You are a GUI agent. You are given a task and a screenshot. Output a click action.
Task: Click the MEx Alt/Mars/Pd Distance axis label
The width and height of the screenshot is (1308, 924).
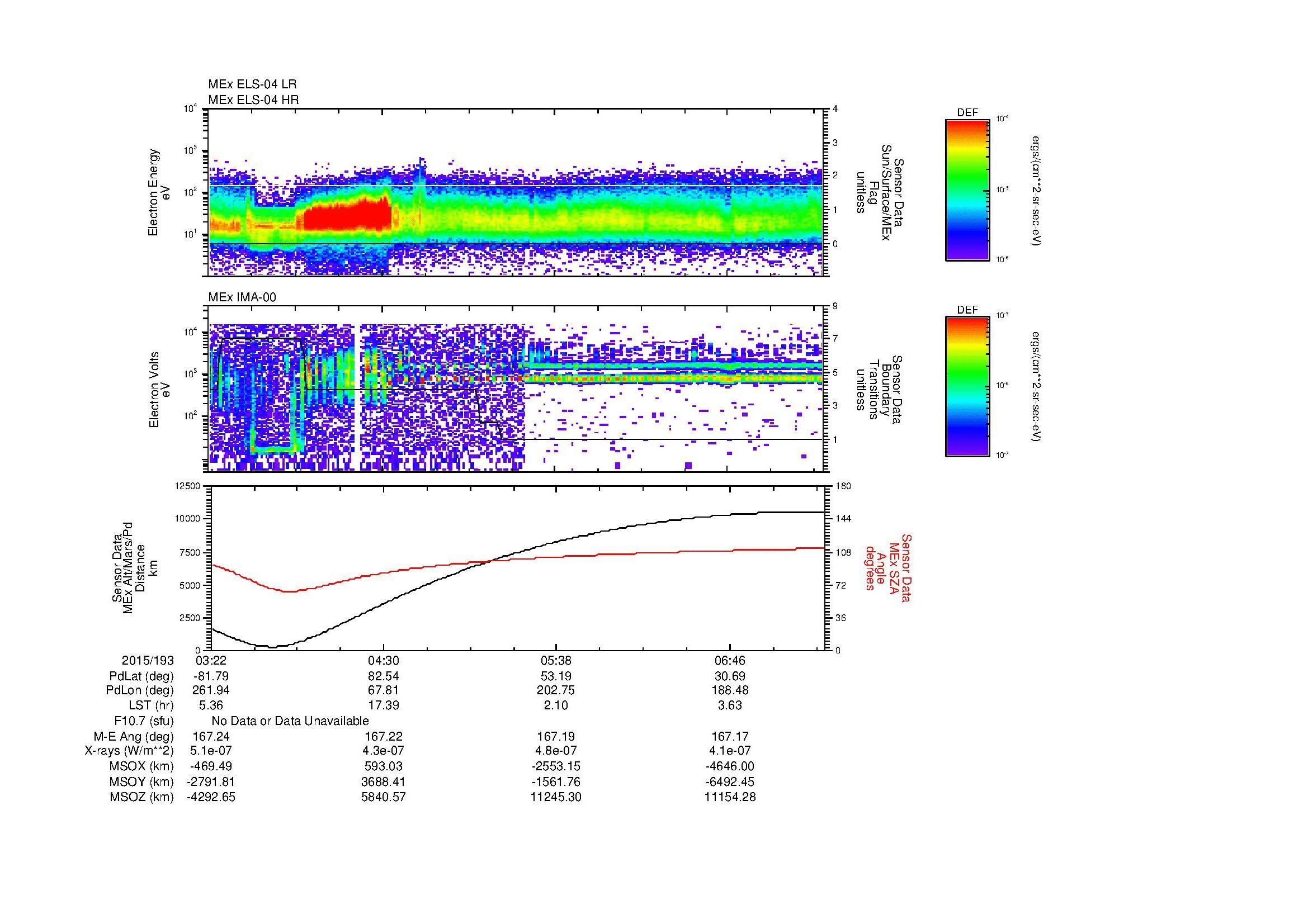pyautogui.click(x=135, y=567)
